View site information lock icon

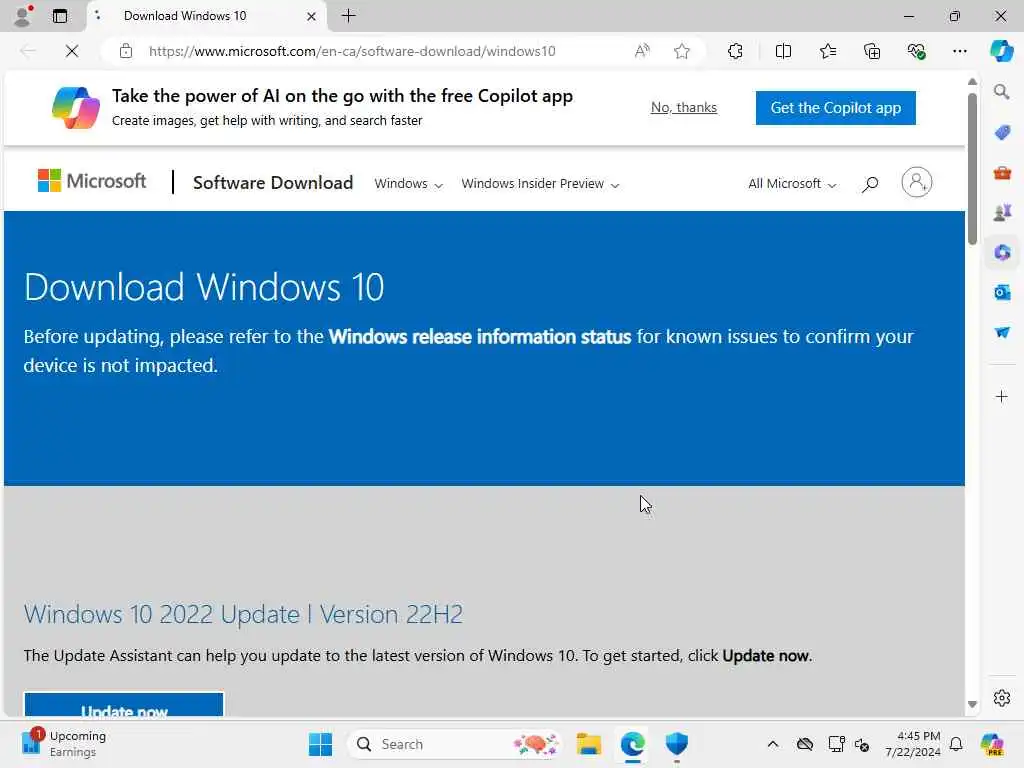(125, 51)
